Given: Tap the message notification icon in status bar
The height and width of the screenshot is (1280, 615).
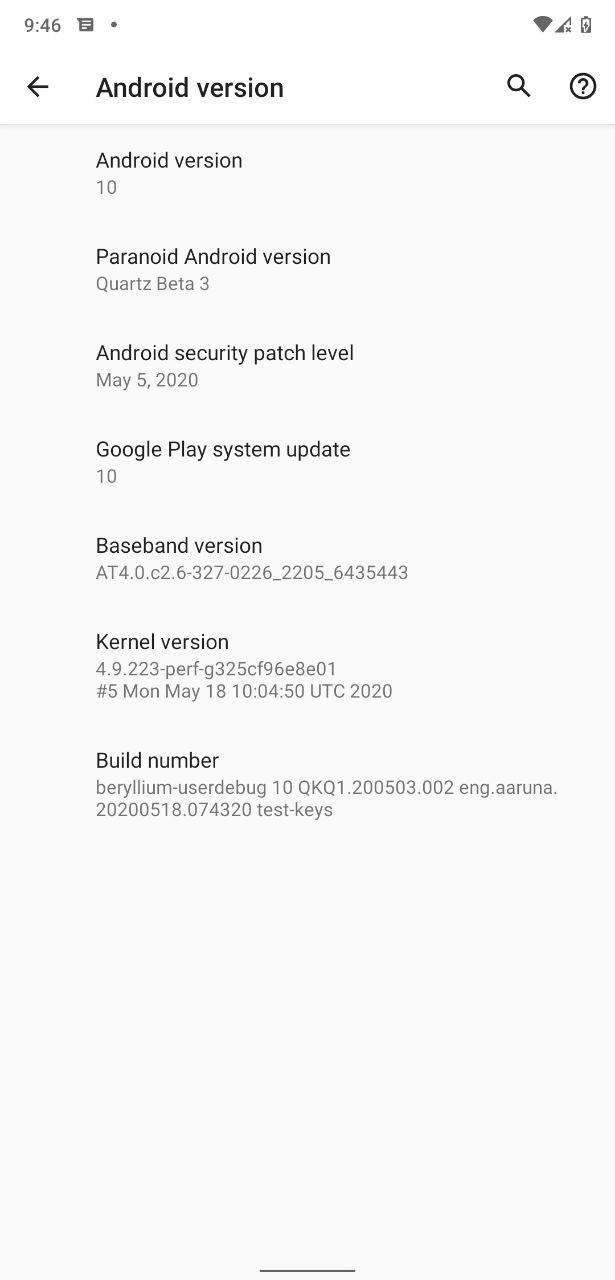Looking at the screenshot, I should pos(86,24).
